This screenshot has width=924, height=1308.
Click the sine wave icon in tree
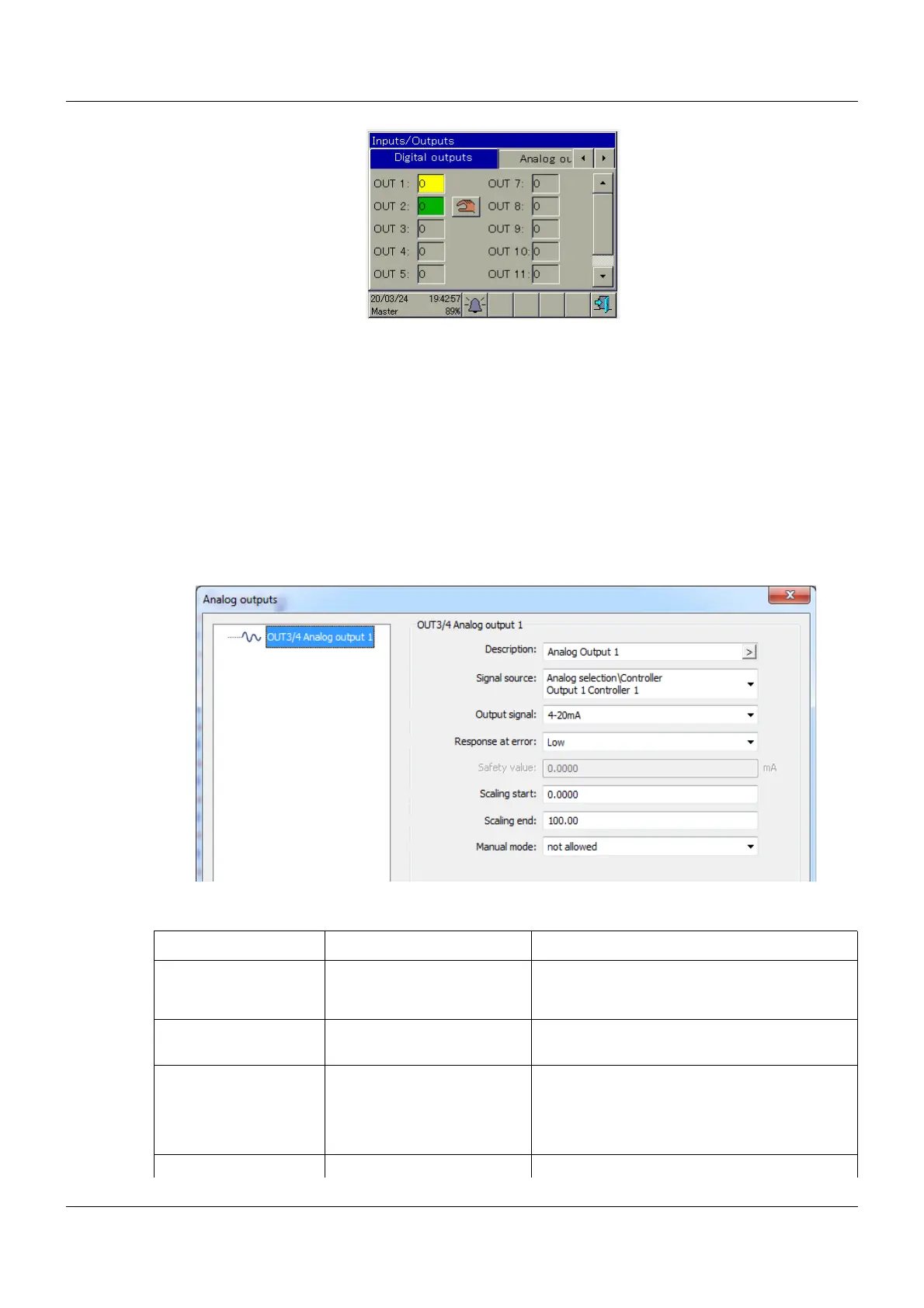[251, 637]
